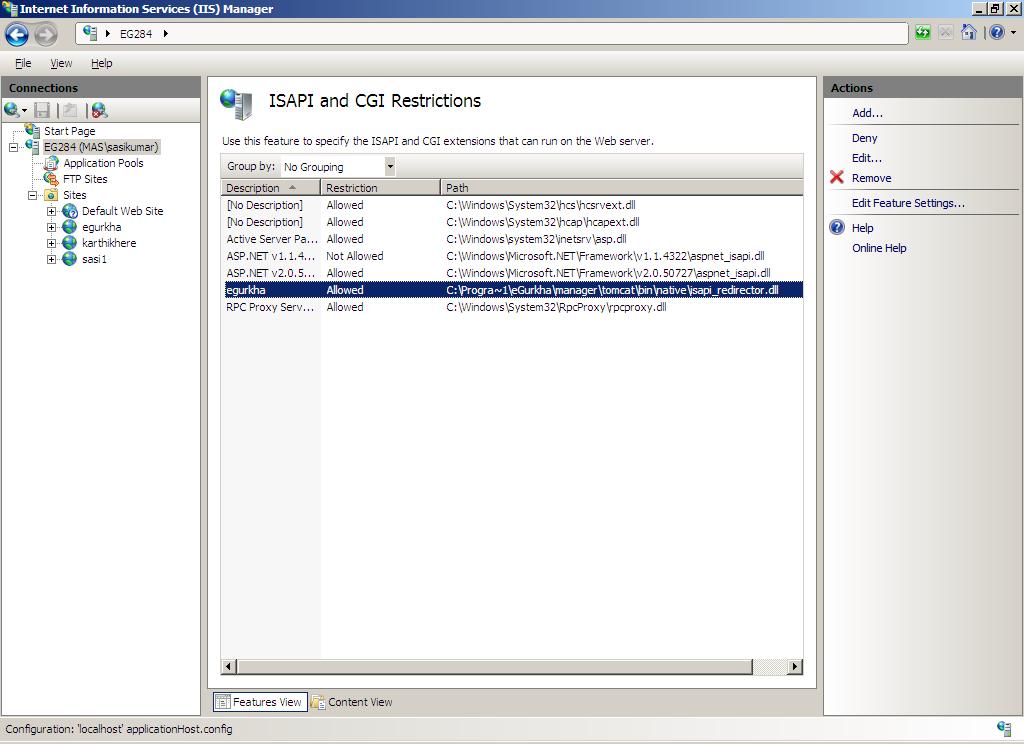The image size is (1024, 744).
Task: Select the RPC Proxy Server row
Action: [512, 307]
